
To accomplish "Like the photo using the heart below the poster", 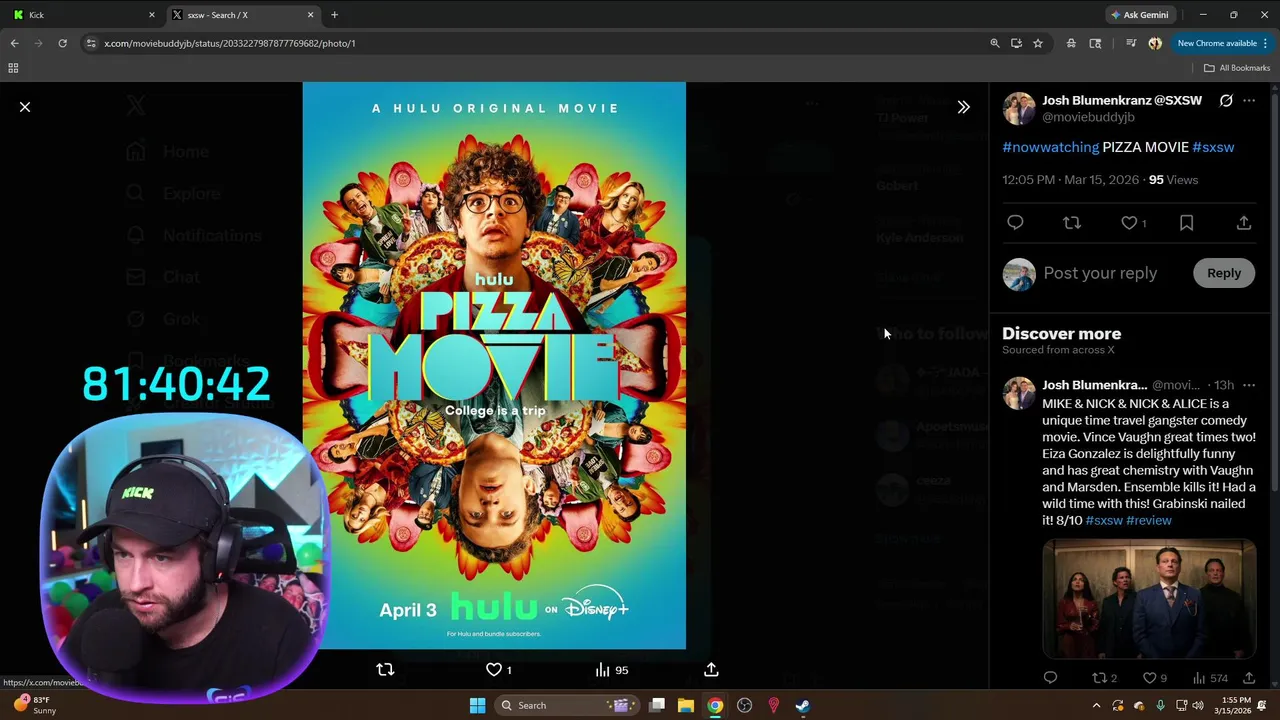I will pos(498,670).
